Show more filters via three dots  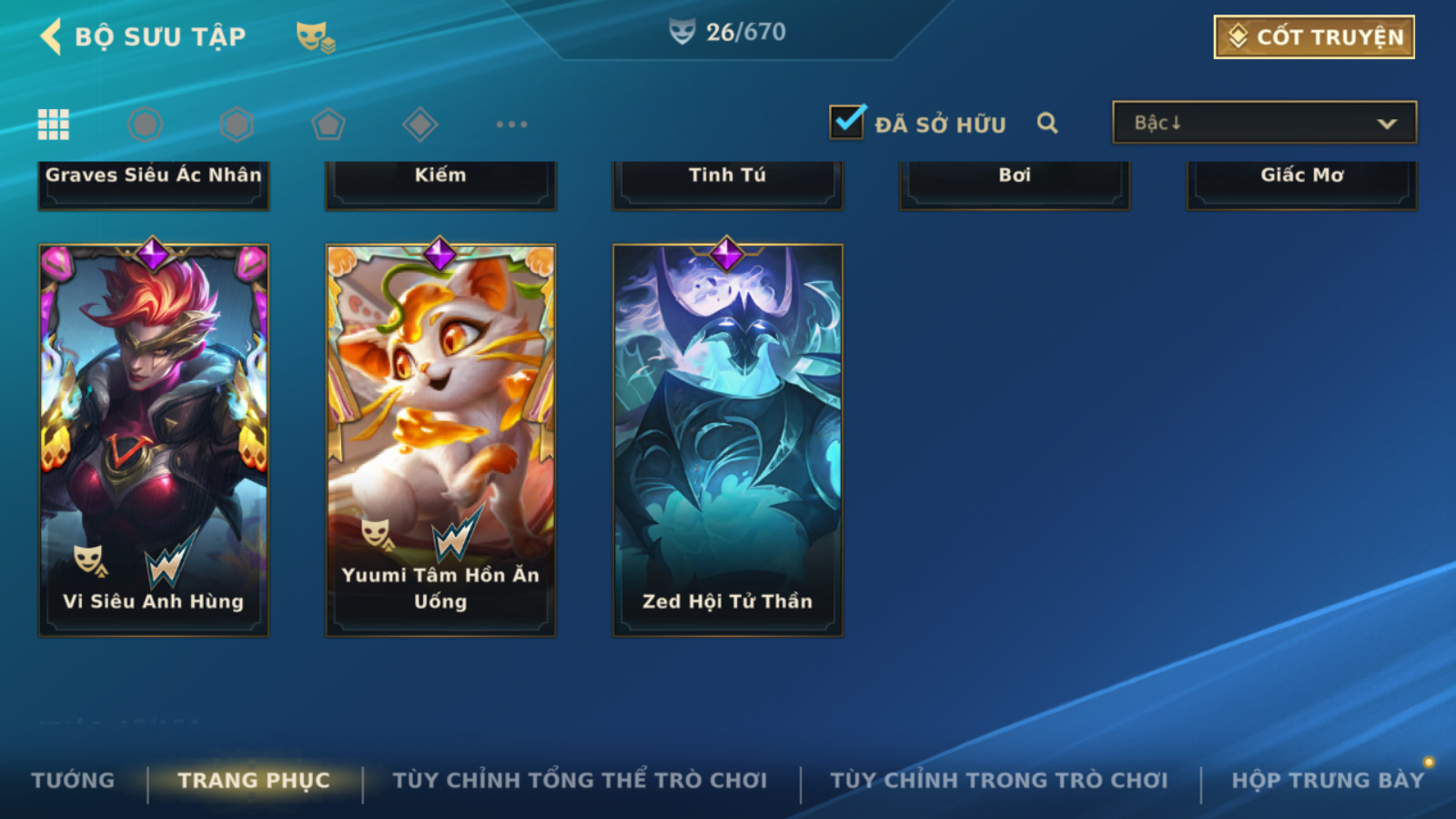[x=511, y=124]
